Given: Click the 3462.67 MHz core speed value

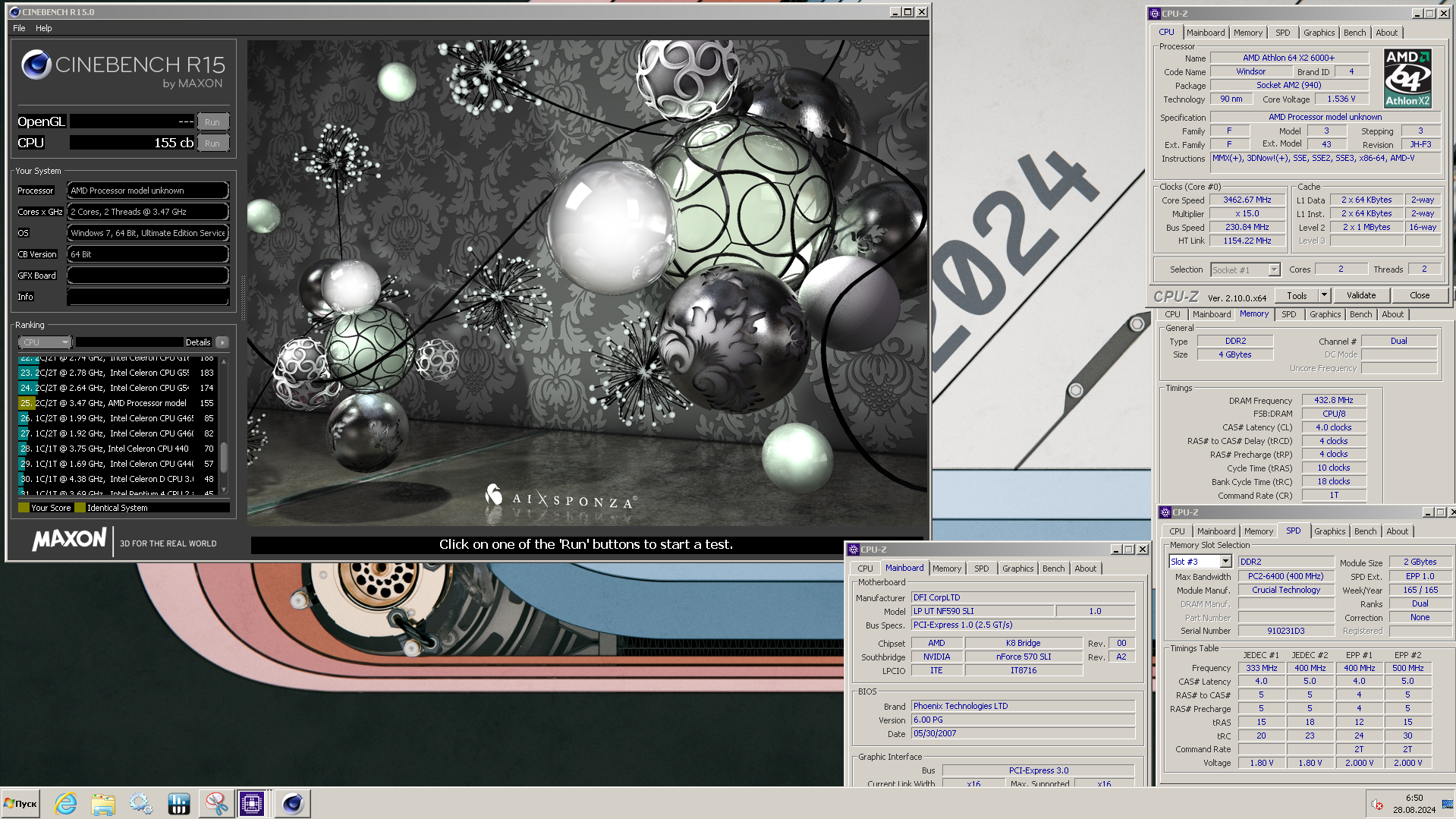Looking at the screenshot, I should 1247,200.
